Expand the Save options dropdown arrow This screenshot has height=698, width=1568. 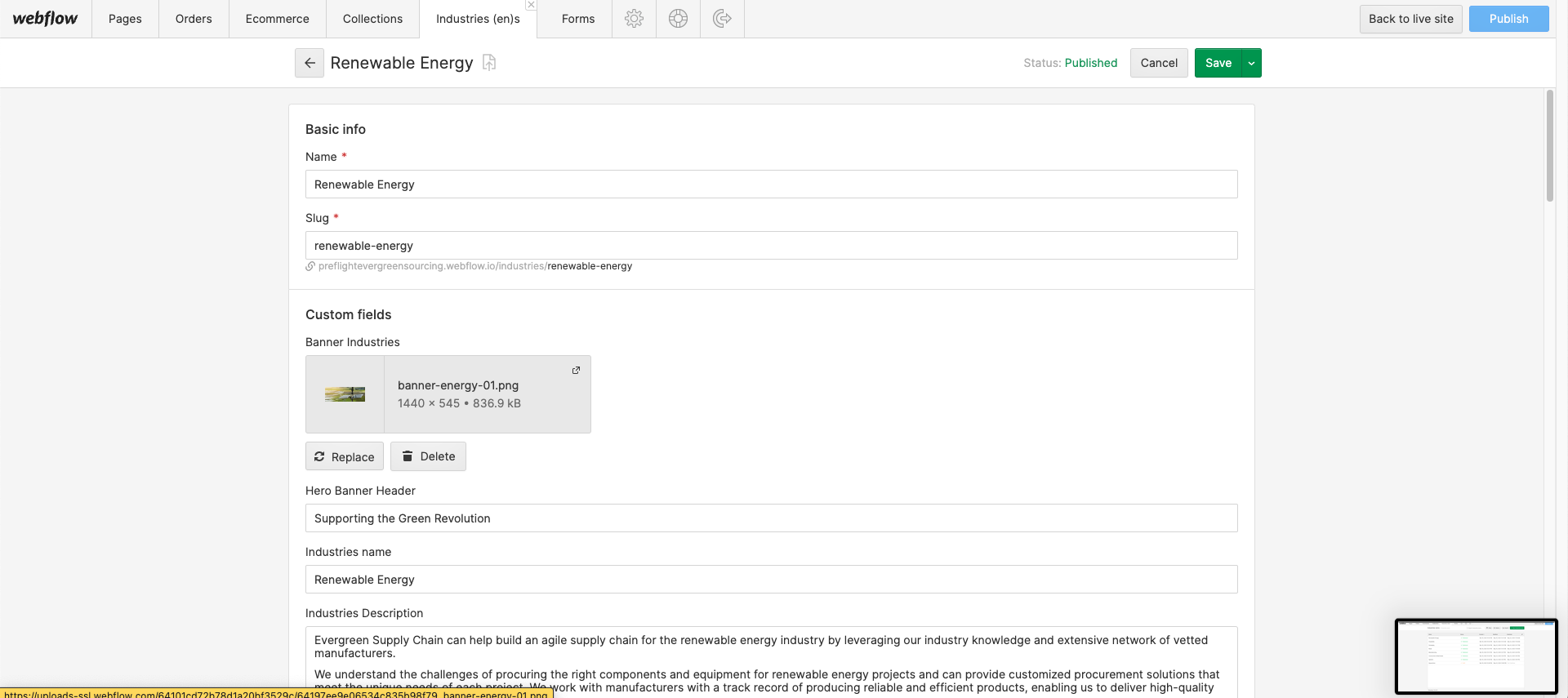point(1251,63)
